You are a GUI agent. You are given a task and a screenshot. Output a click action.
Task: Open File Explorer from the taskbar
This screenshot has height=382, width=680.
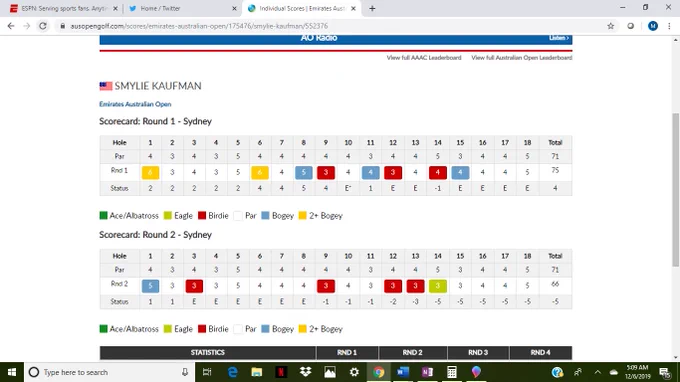257,372
